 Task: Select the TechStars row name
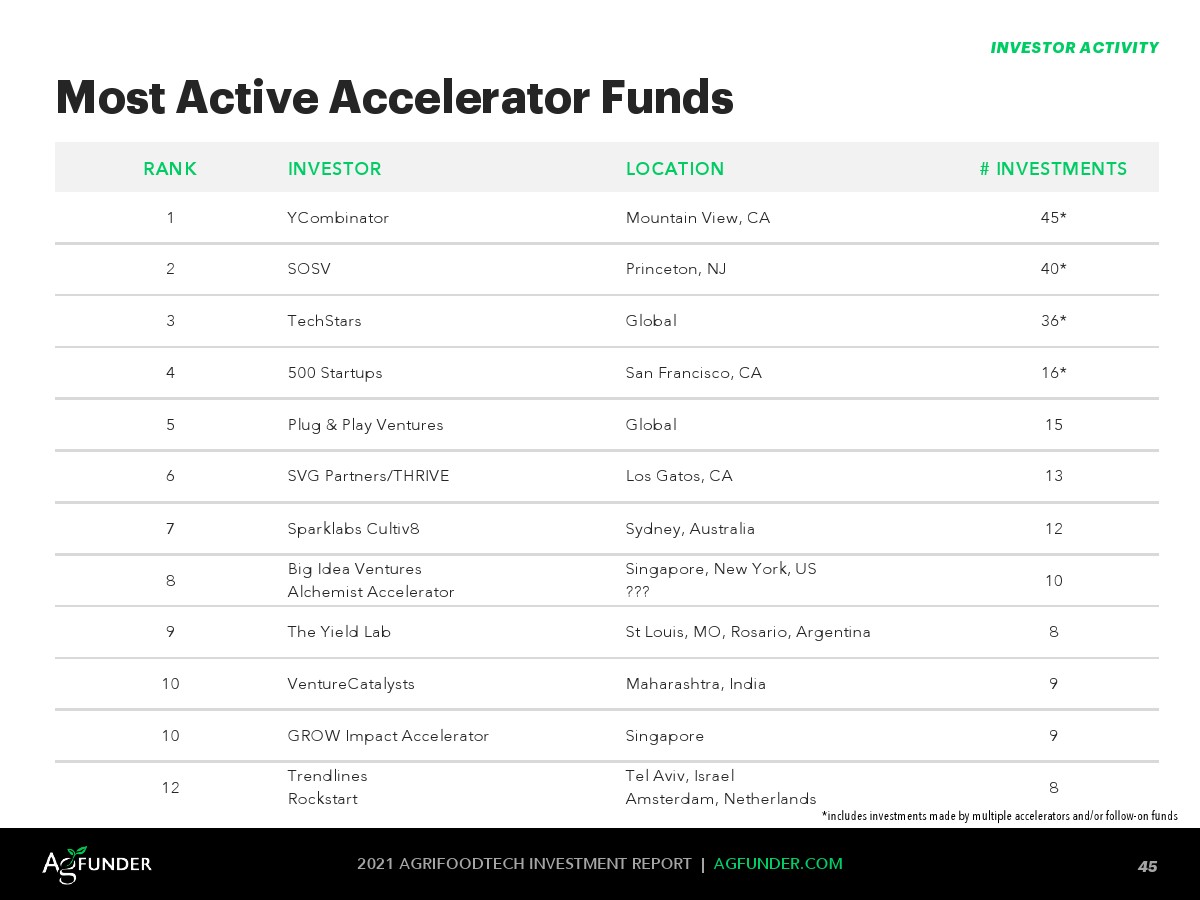[324, 321]
